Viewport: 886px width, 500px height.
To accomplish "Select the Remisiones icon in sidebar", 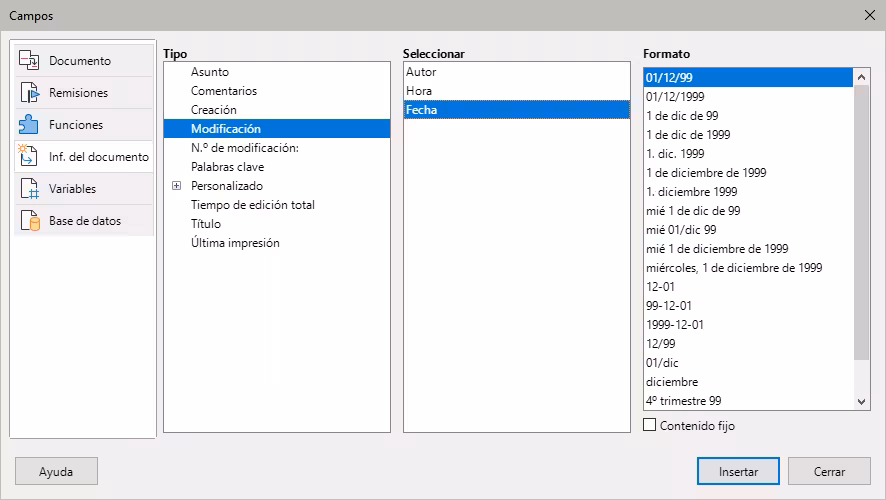I will point(29,93).
